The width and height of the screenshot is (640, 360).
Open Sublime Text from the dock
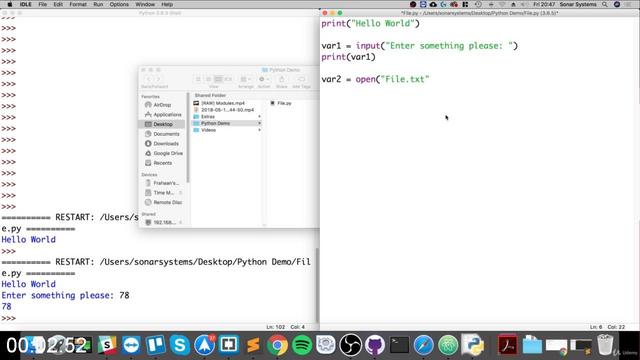click(x=253, y=345)
